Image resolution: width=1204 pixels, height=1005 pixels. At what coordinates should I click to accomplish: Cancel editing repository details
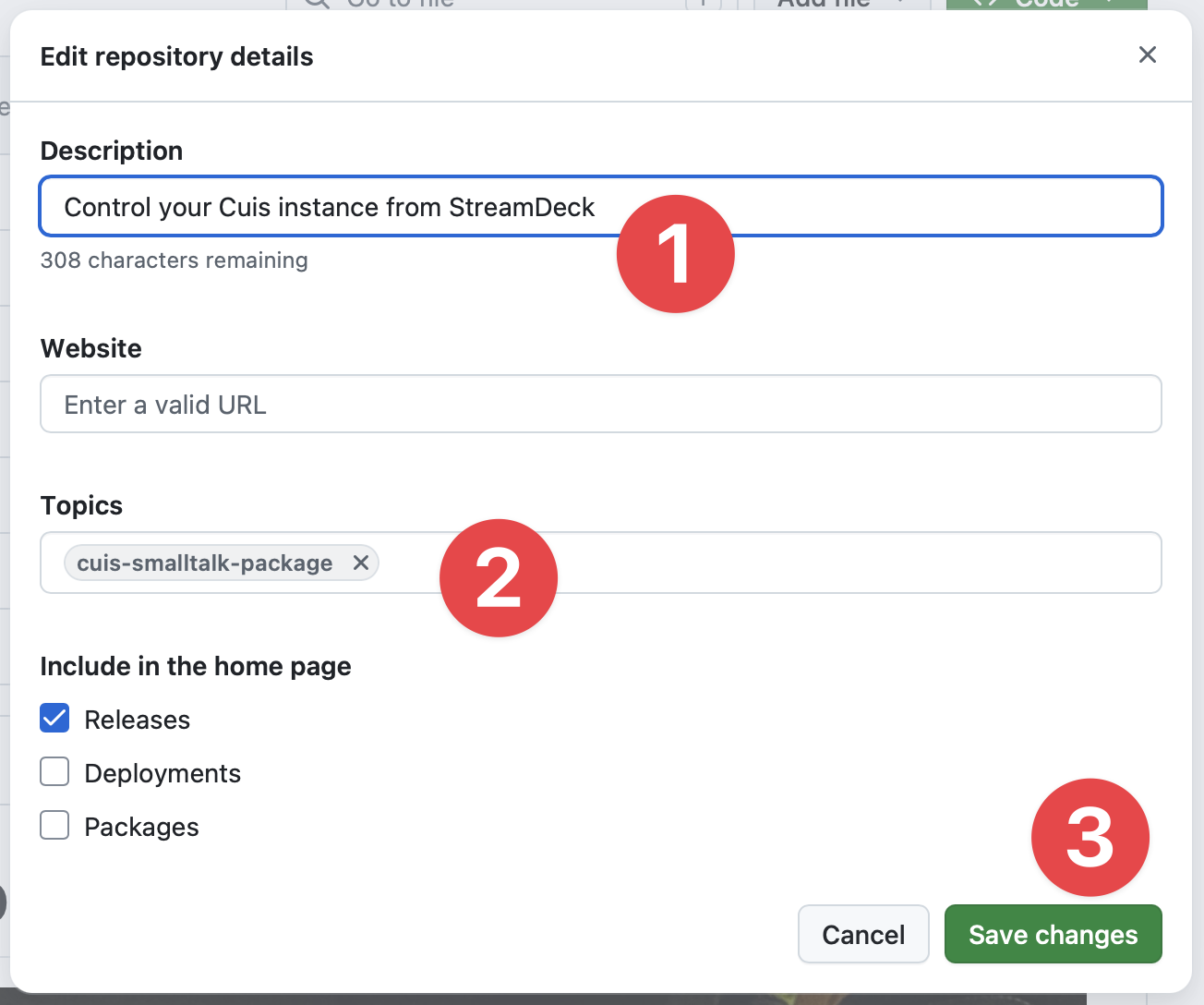863,934
